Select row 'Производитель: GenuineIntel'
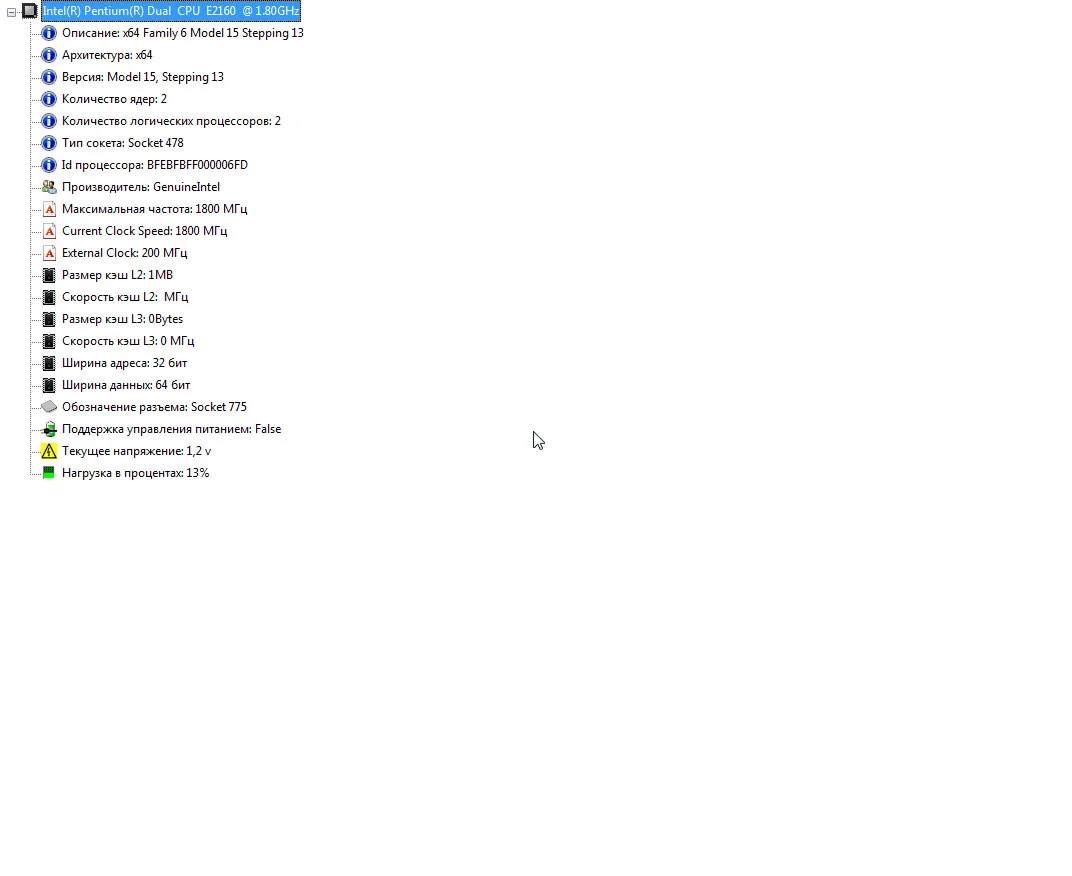 141,187
